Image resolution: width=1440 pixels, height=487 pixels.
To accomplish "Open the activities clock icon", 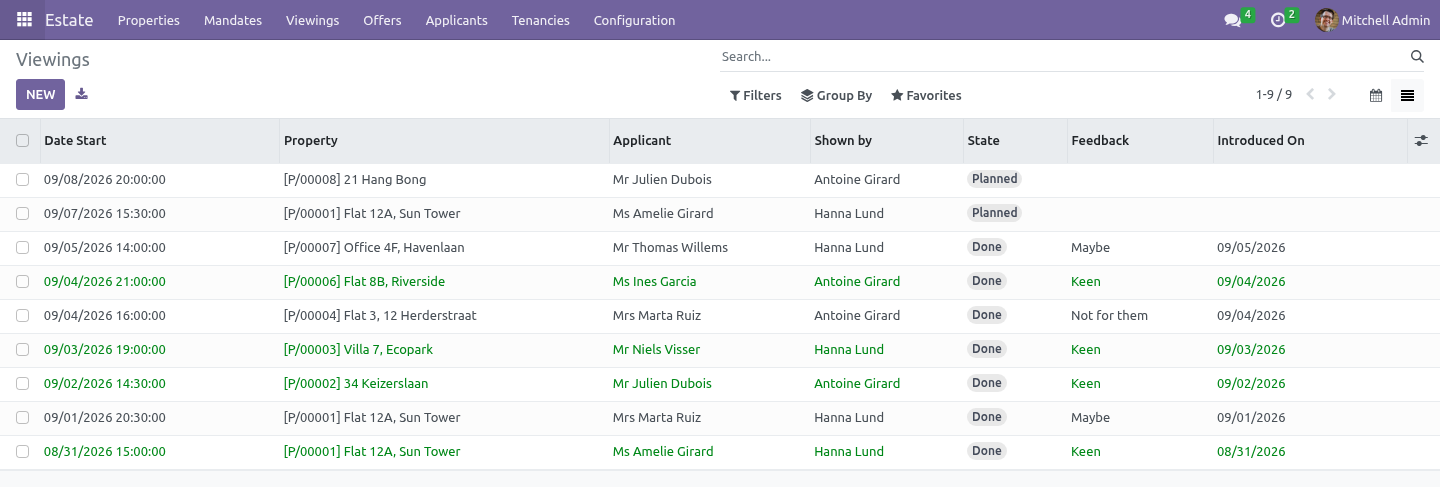I will pos(1277,20).
